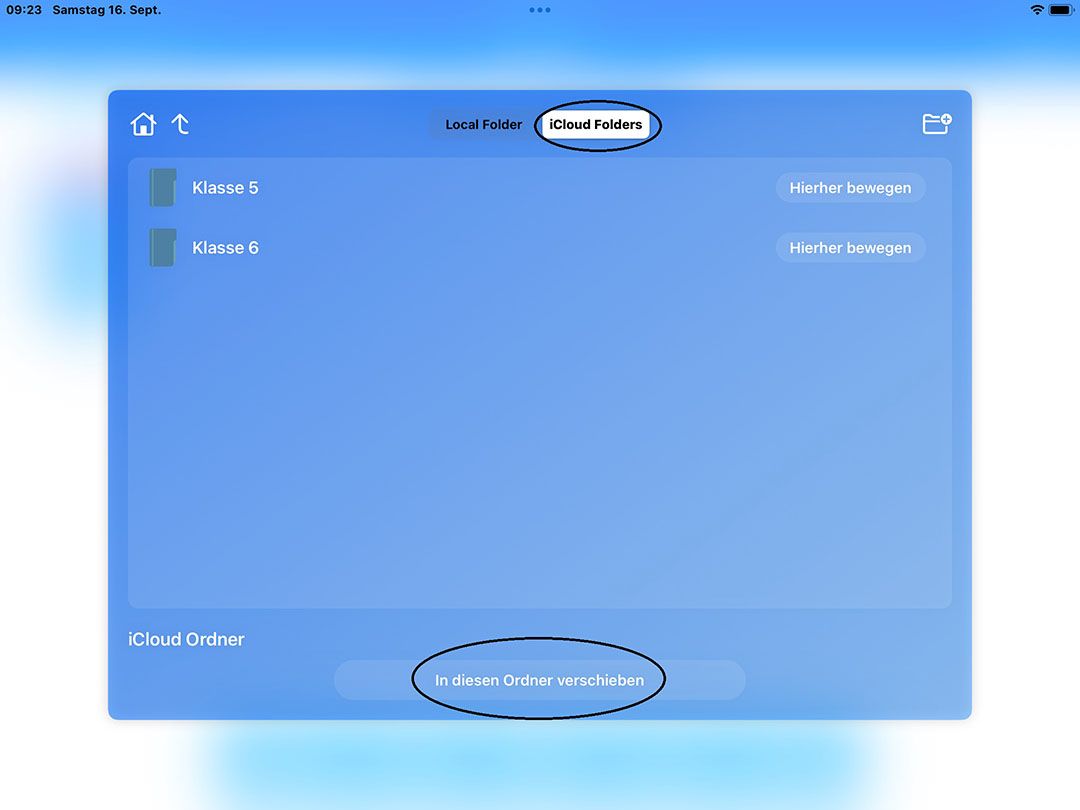Image resolution: width=1080 pixels, height=810 pixels.
Task: Open the Klasse 6 folder name
Action: click(225, 247)
